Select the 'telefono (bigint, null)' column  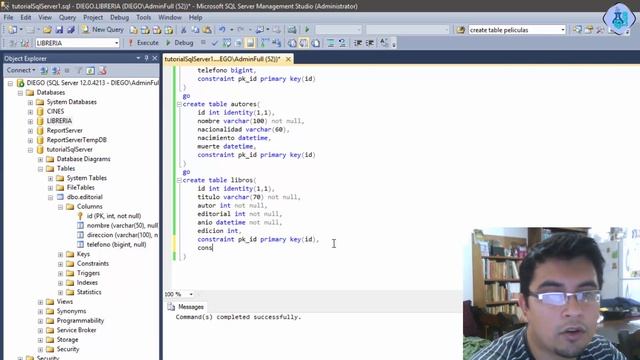pos(116,244)
